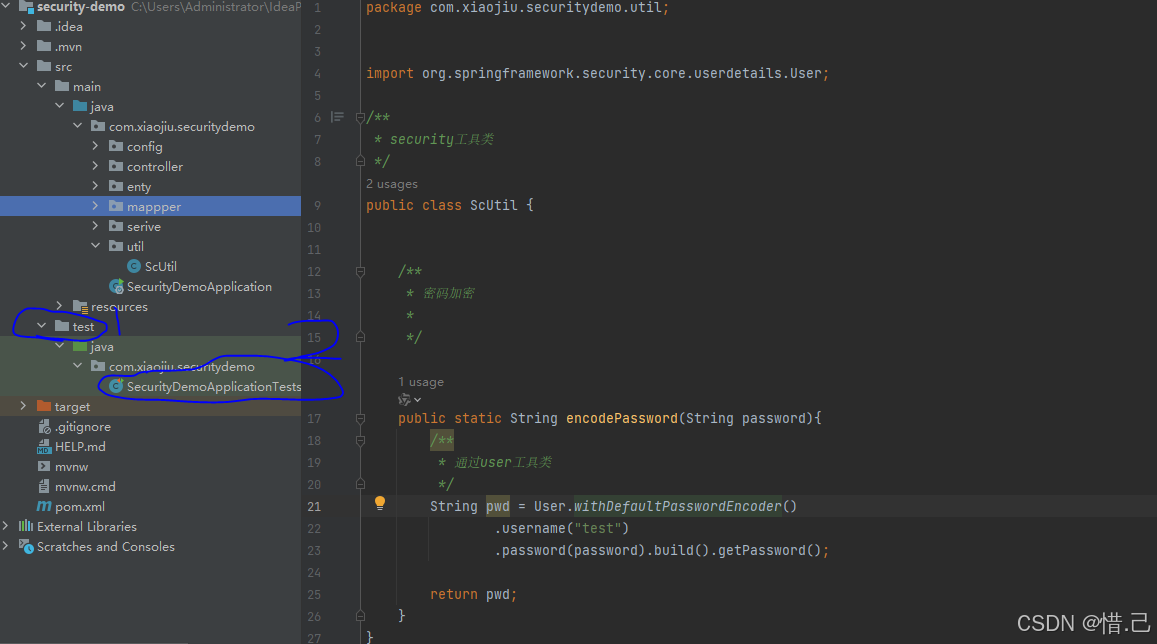Image resolution: width=1157 pixels, height=644 pixels.
Task: Click the "1 usage" hint above encodePassword
Action: [421, 382]
